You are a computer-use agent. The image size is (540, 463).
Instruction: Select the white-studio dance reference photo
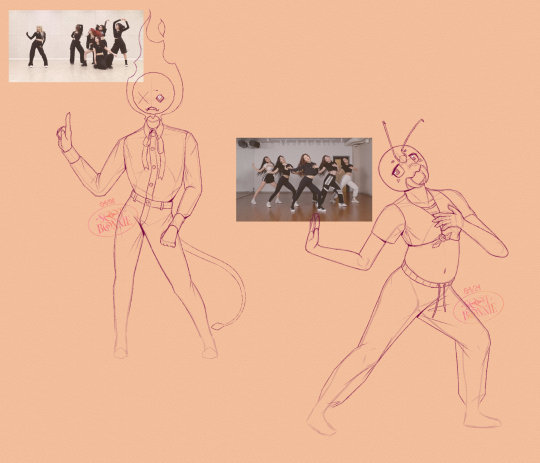pyautogui.click(x=76, y=46)
